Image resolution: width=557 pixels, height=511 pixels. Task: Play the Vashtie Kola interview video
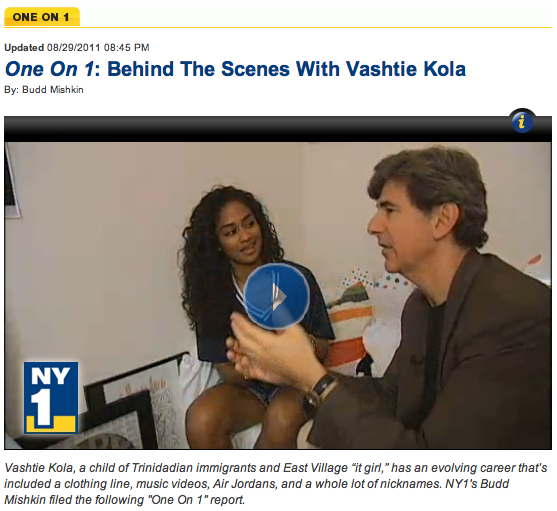(x=276, y=297)
